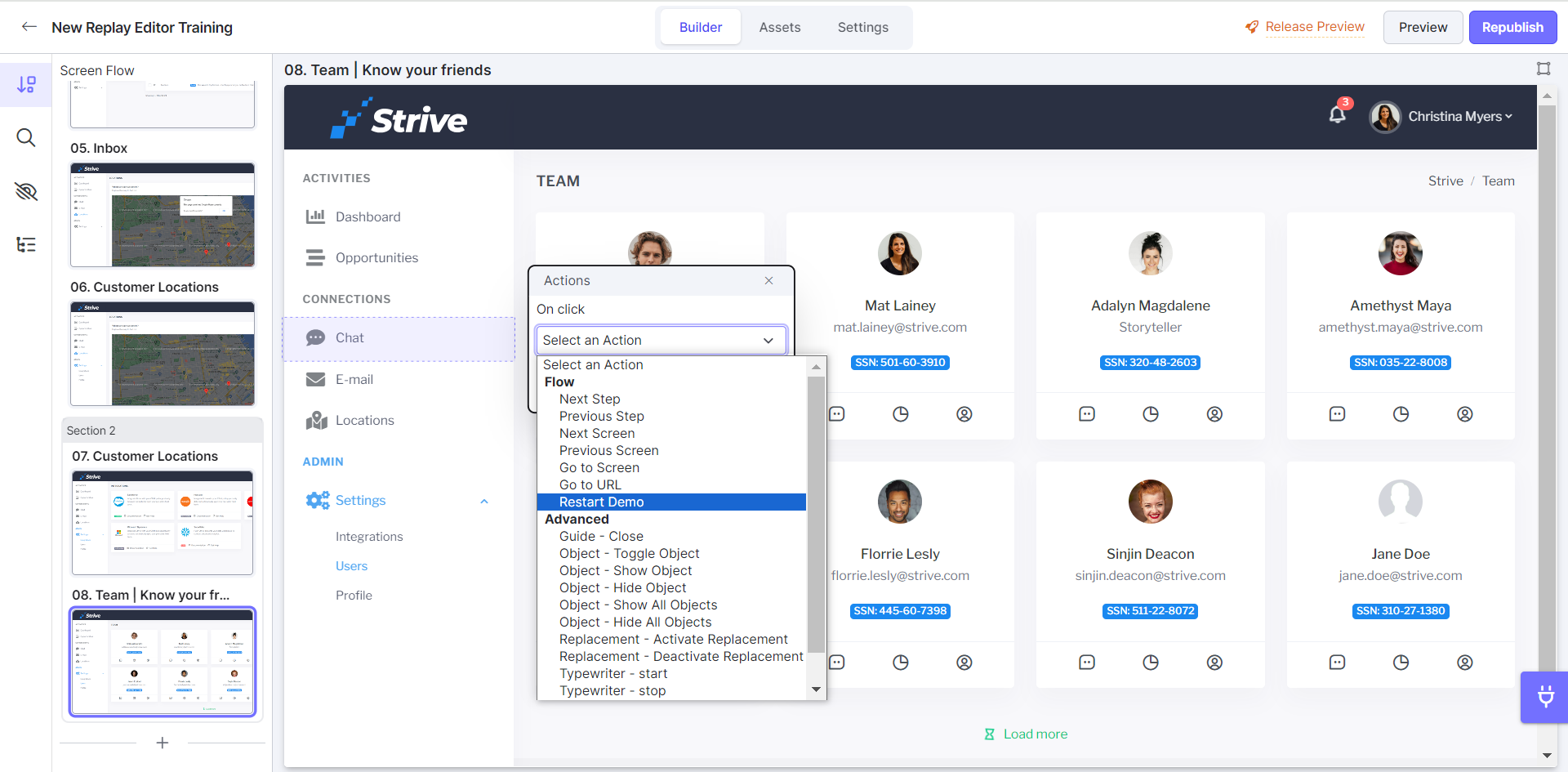Viewport: 1568px width, 772px height.
Task: Open Profile under Settings
Action: coord(354,596)
